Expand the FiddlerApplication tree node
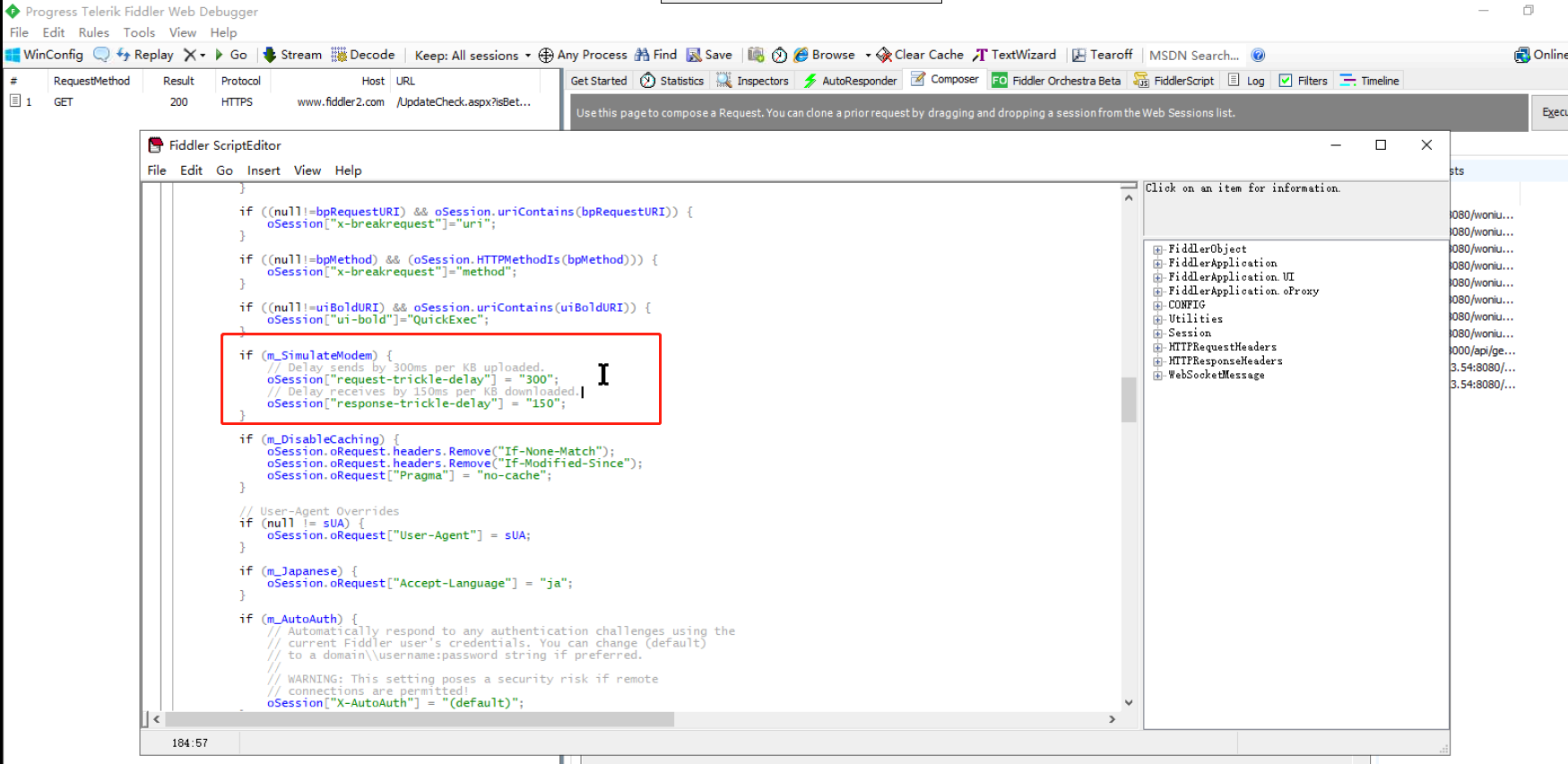Screen dimensions: 1568x764 click(1158, 264)
